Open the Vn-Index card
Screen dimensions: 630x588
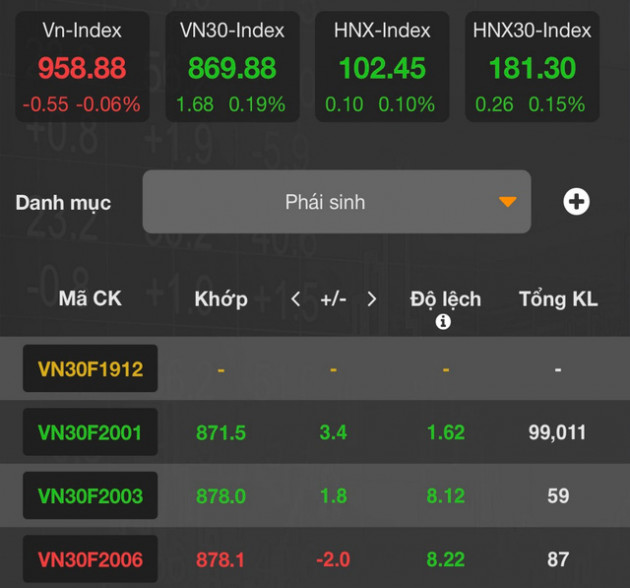pyautogui.click(x=82, y=67)
